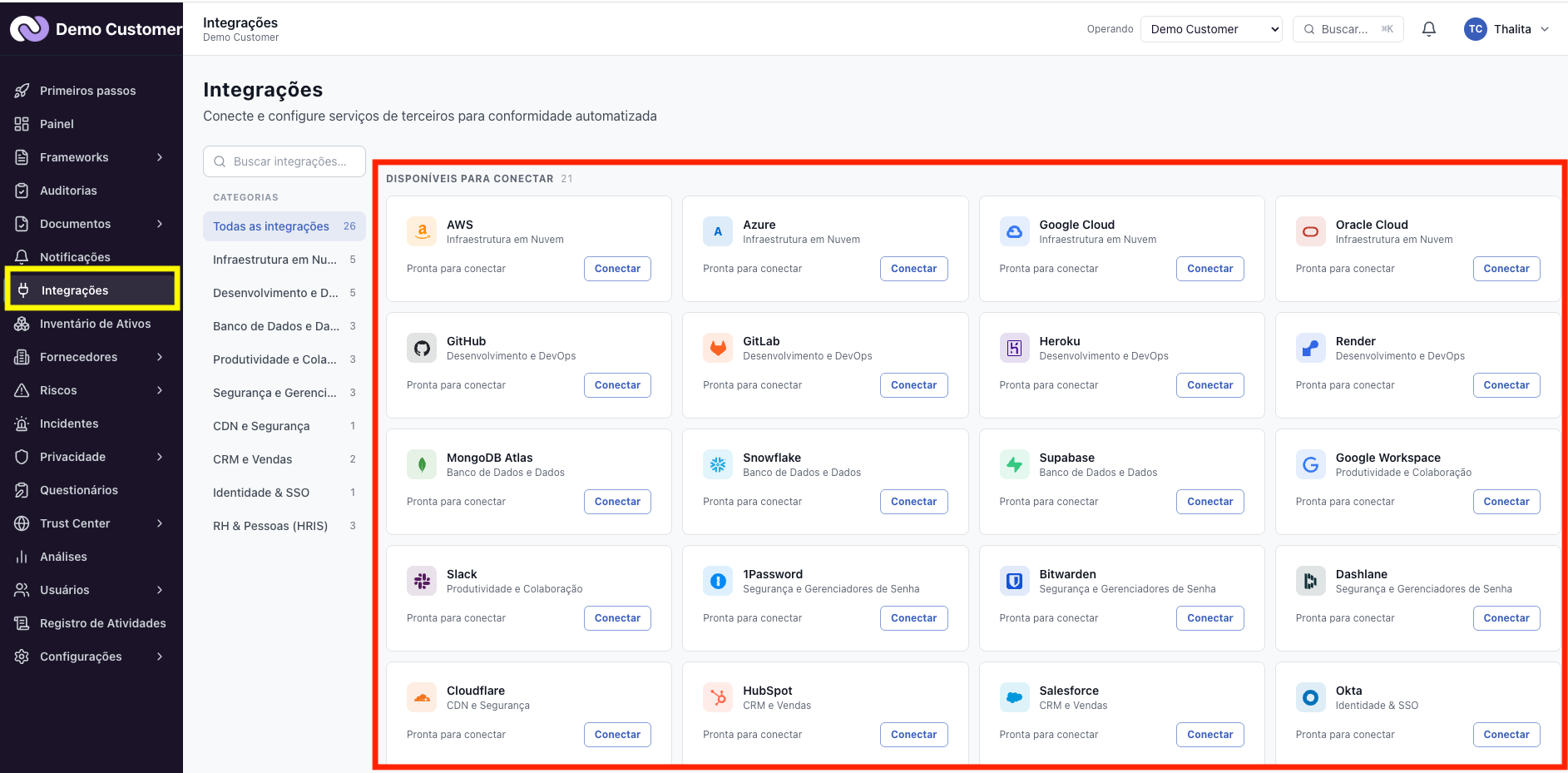Click the Google Cloud logo icon
This screenshot has width=1568, height=773.
[x=1014, y=231]
